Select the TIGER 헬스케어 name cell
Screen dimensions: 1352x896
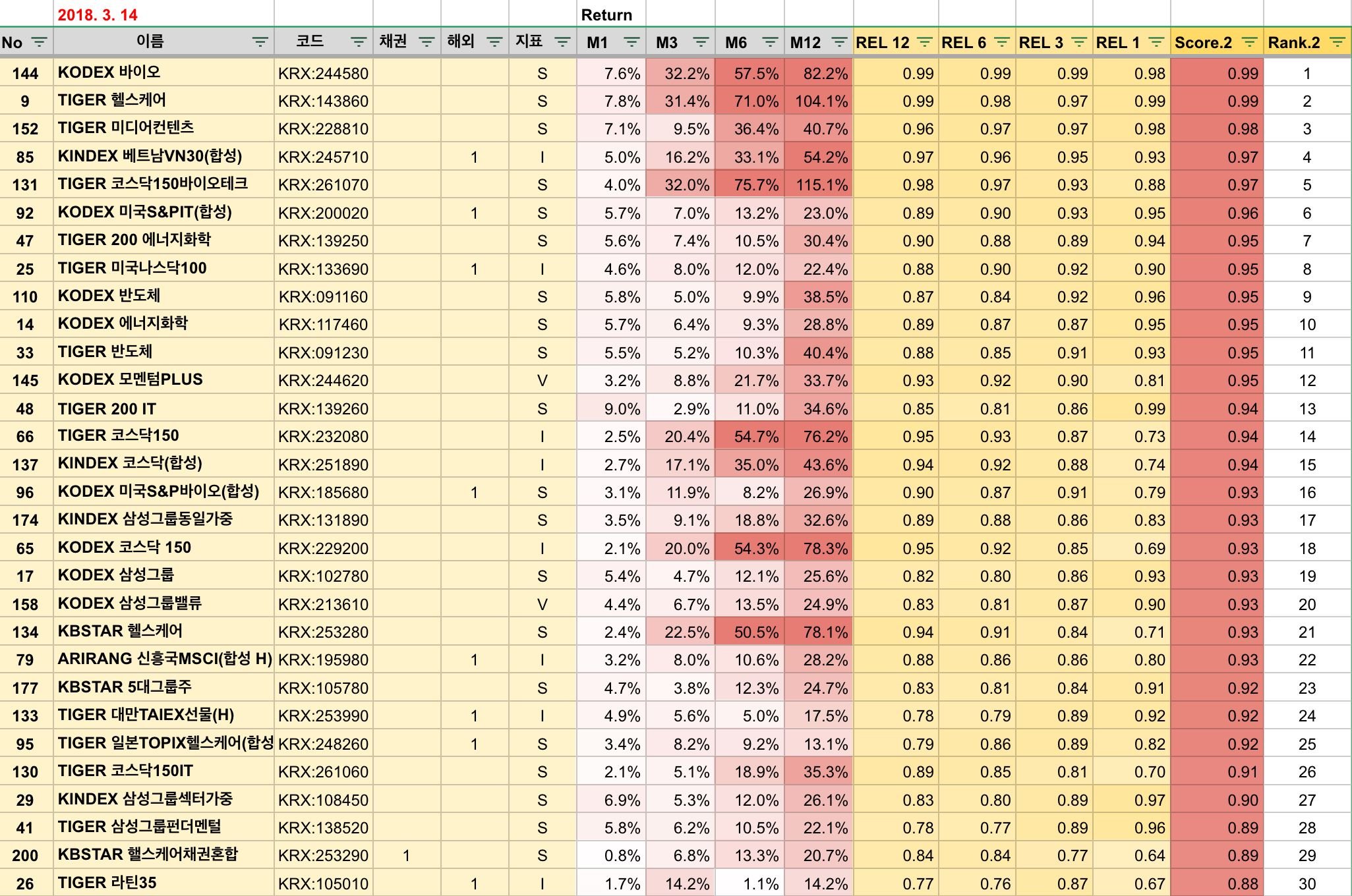[163, 101]
